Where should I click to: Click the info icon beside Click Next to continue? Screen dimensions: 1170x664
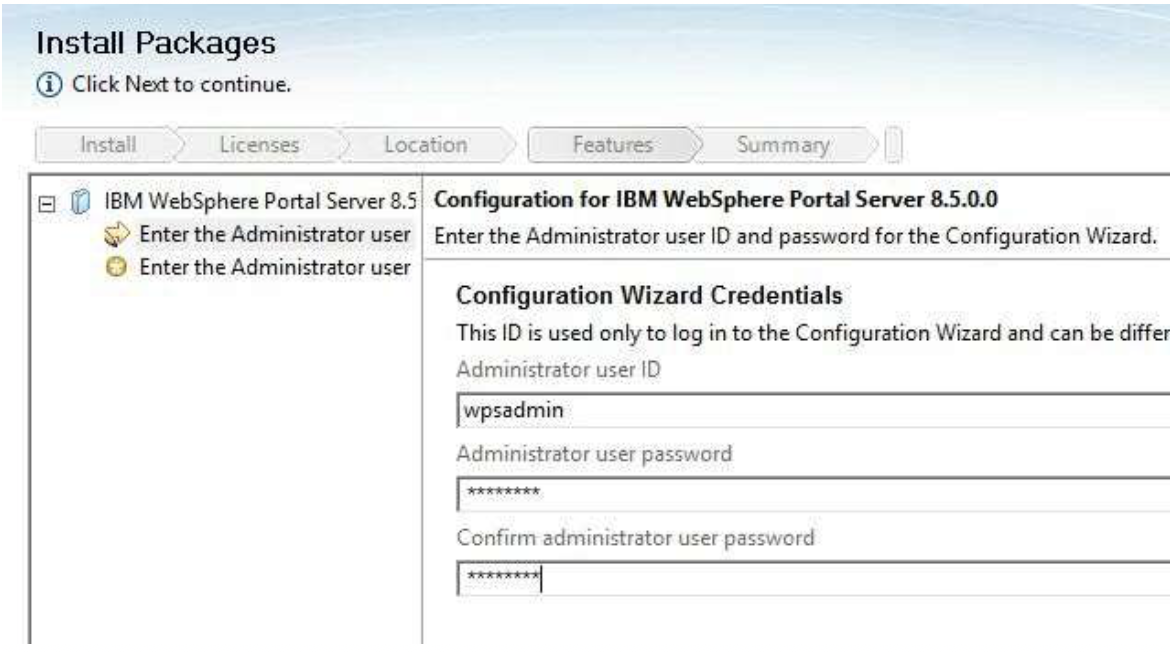pos(45,84)
